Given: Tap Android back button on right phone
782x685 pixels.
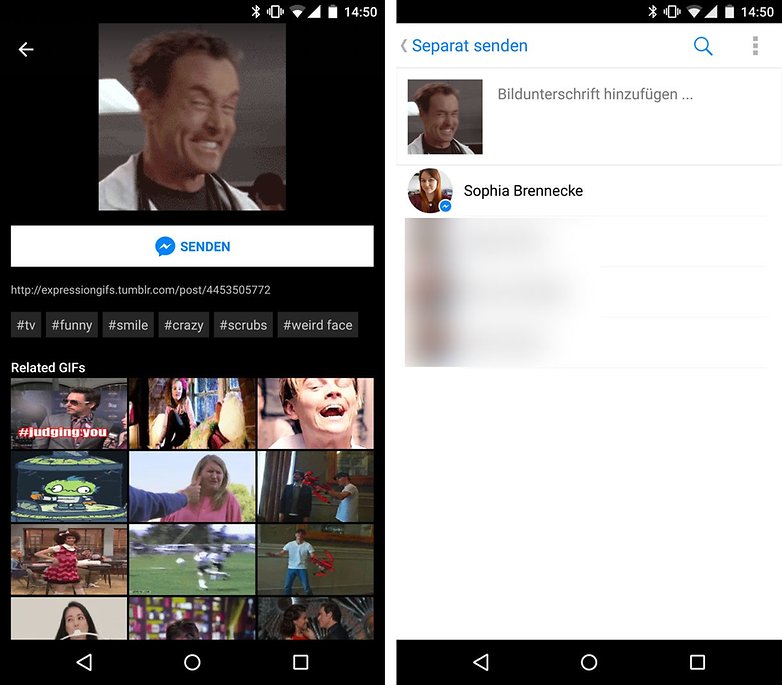Looking at the screenshot, I should pyautogui.click(x=481, y=662).
